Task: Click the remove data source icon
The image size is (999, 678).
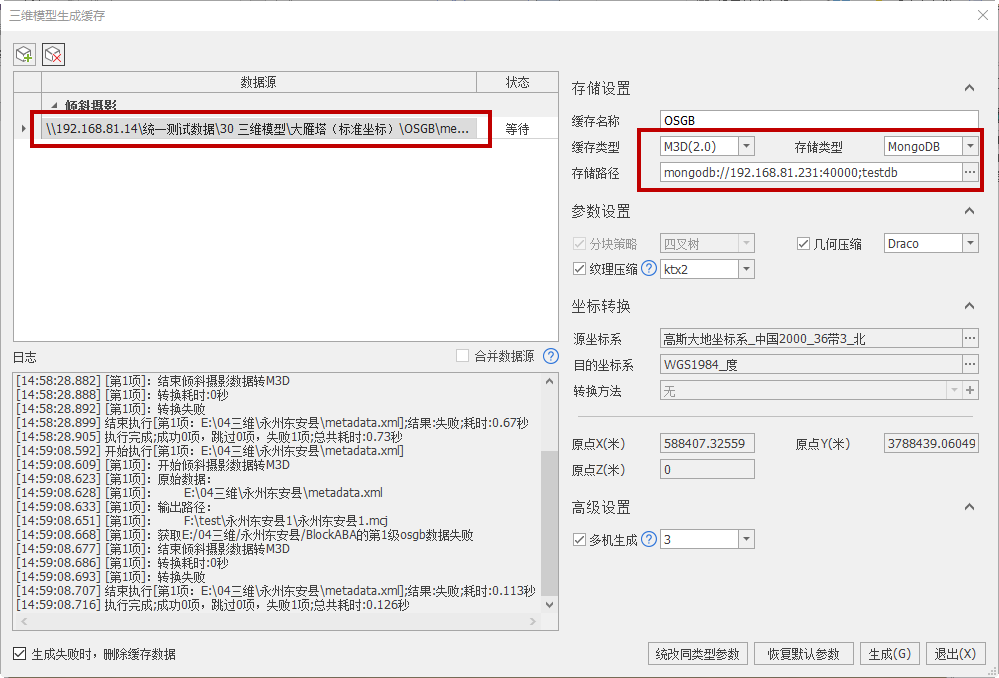Action: pos(54,54)
